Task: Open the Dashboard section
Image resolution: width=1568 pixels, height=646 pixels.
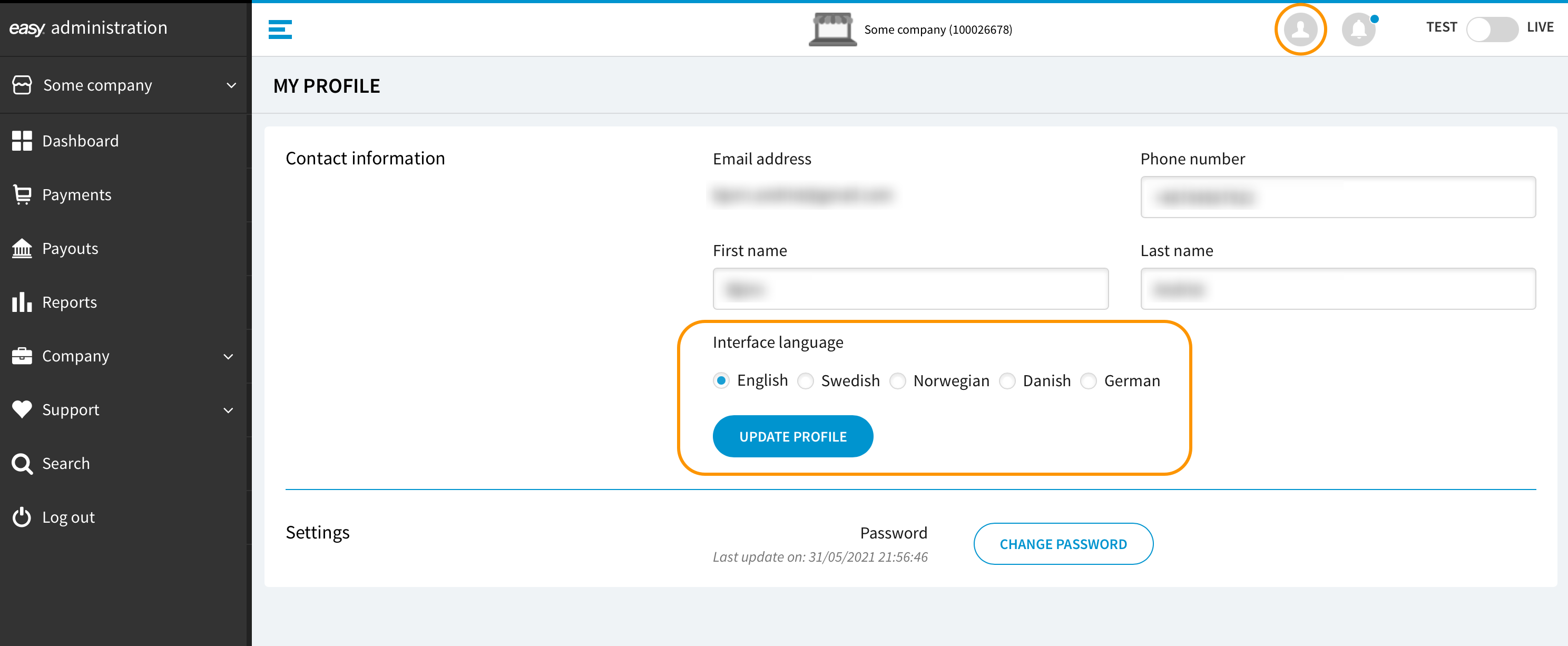Action: click(80, 141)
